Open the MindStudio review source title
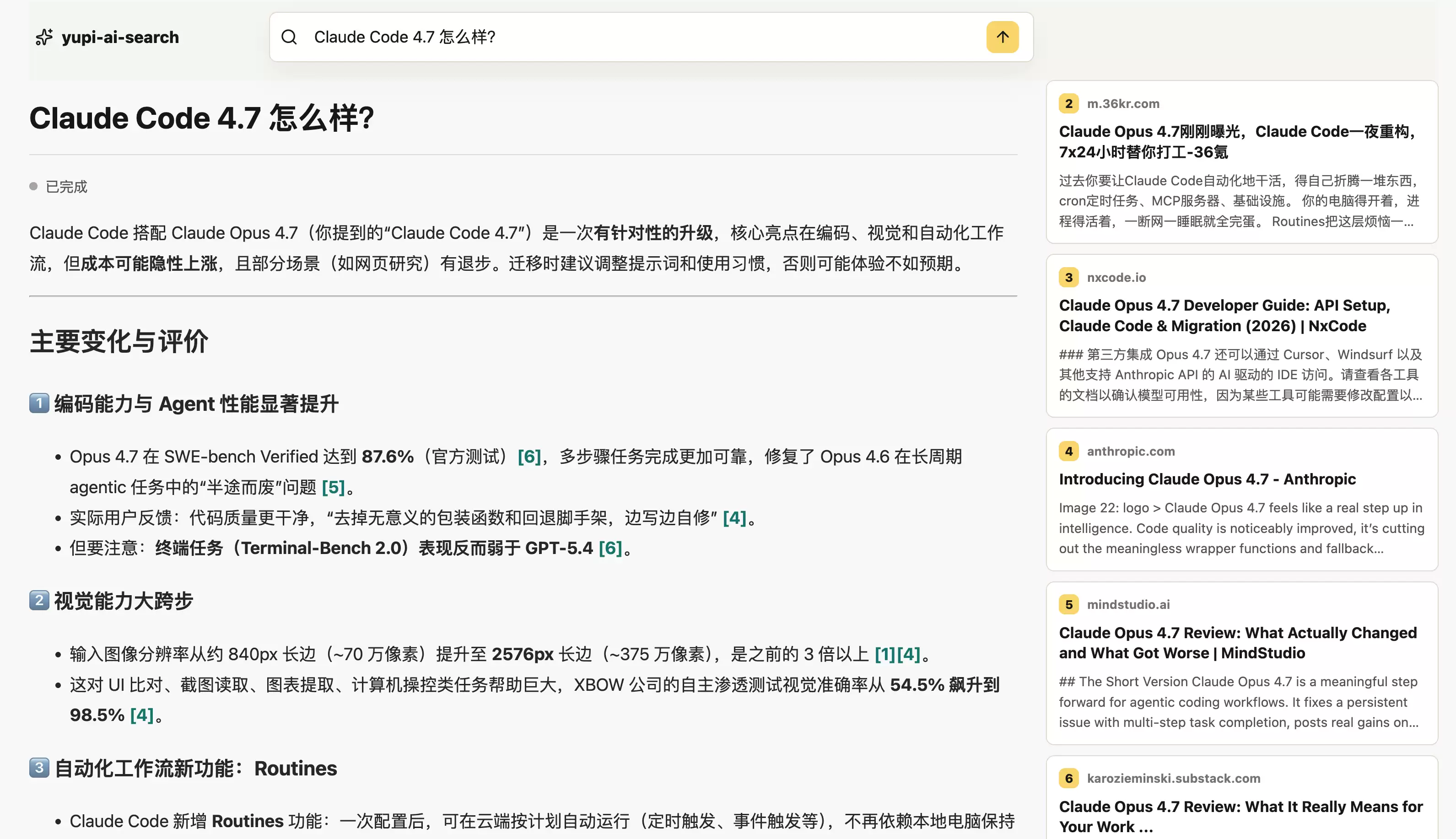Viewport: 1456px width, 839px height. (x=1238, y=642)
